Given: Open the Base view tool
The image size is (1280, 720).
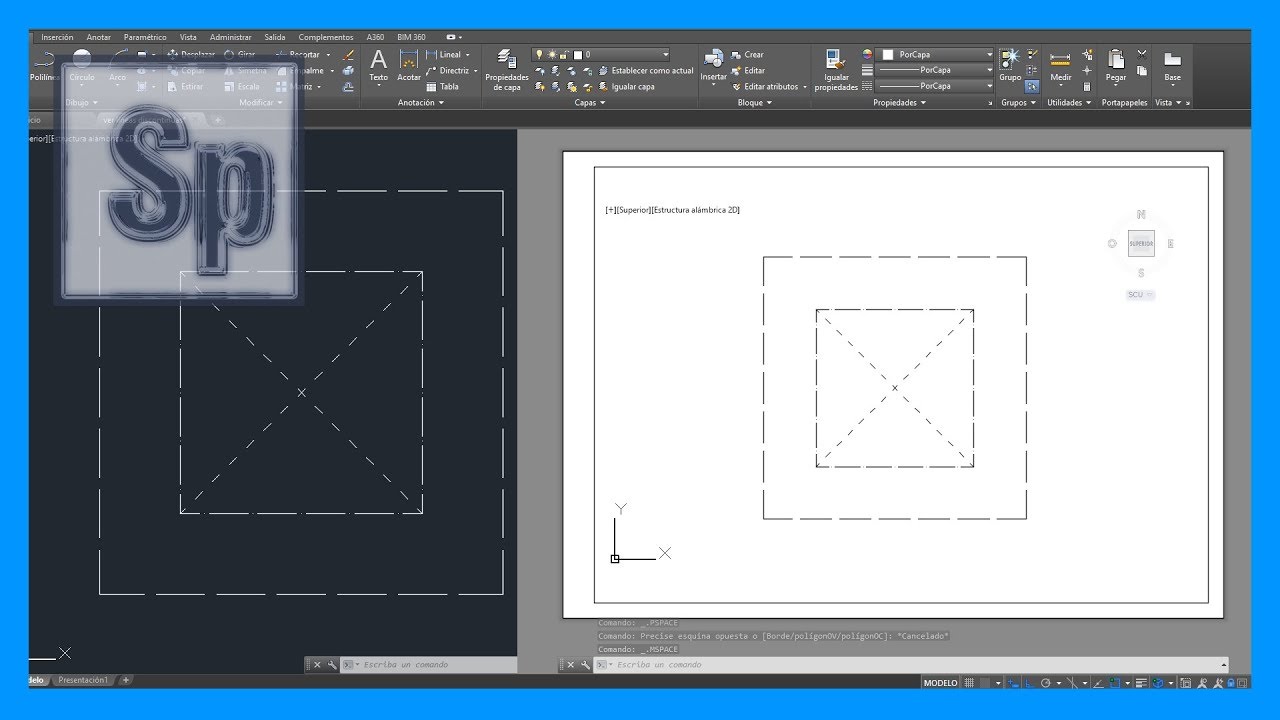Looking at the screenshot, I should tap(1172, 66).
